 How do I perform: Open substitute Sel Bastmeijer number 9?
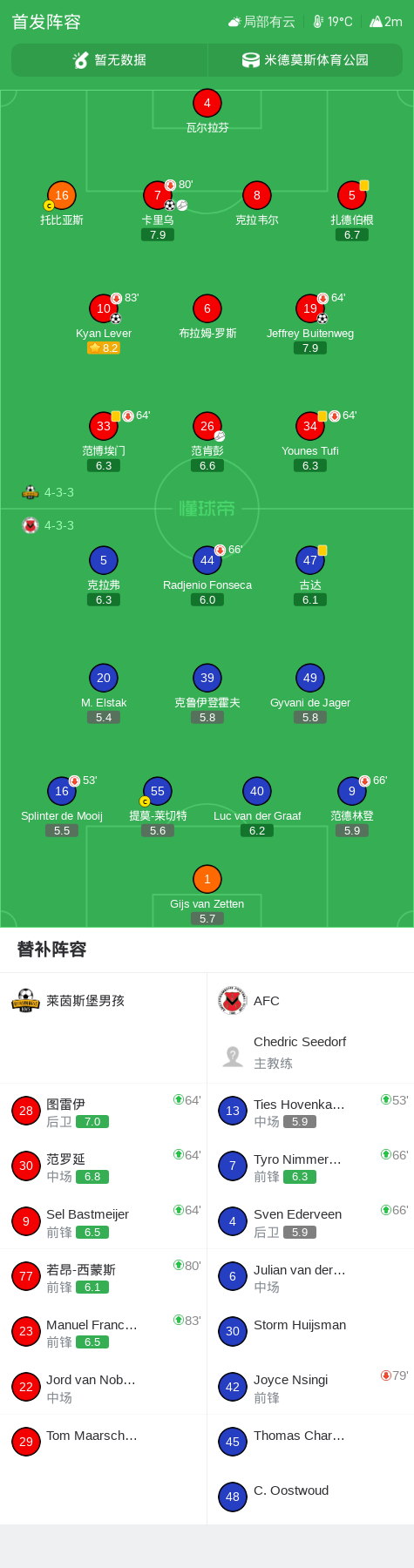click(103, 1221)
